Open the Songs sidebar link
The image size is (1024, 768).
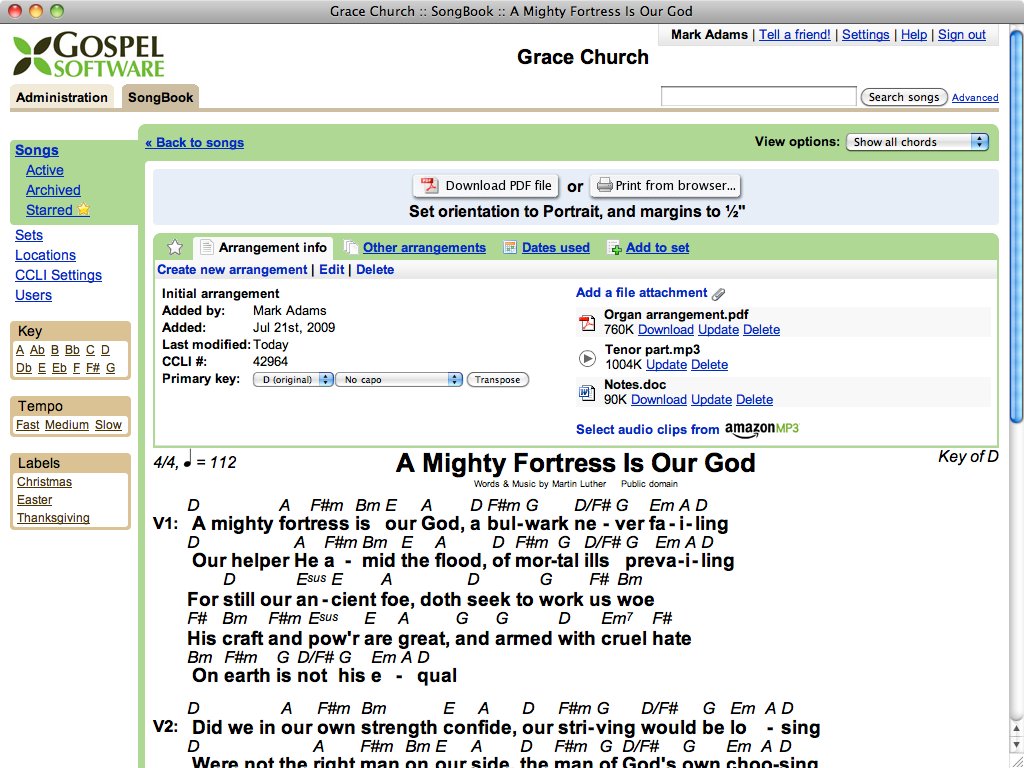[37, 150]
